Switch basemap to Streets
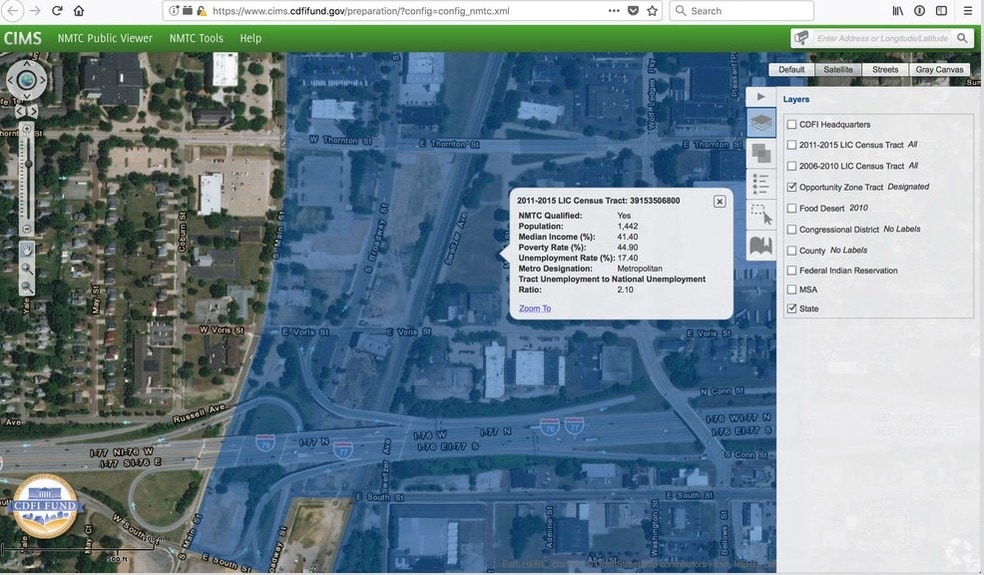 point(885,70)
